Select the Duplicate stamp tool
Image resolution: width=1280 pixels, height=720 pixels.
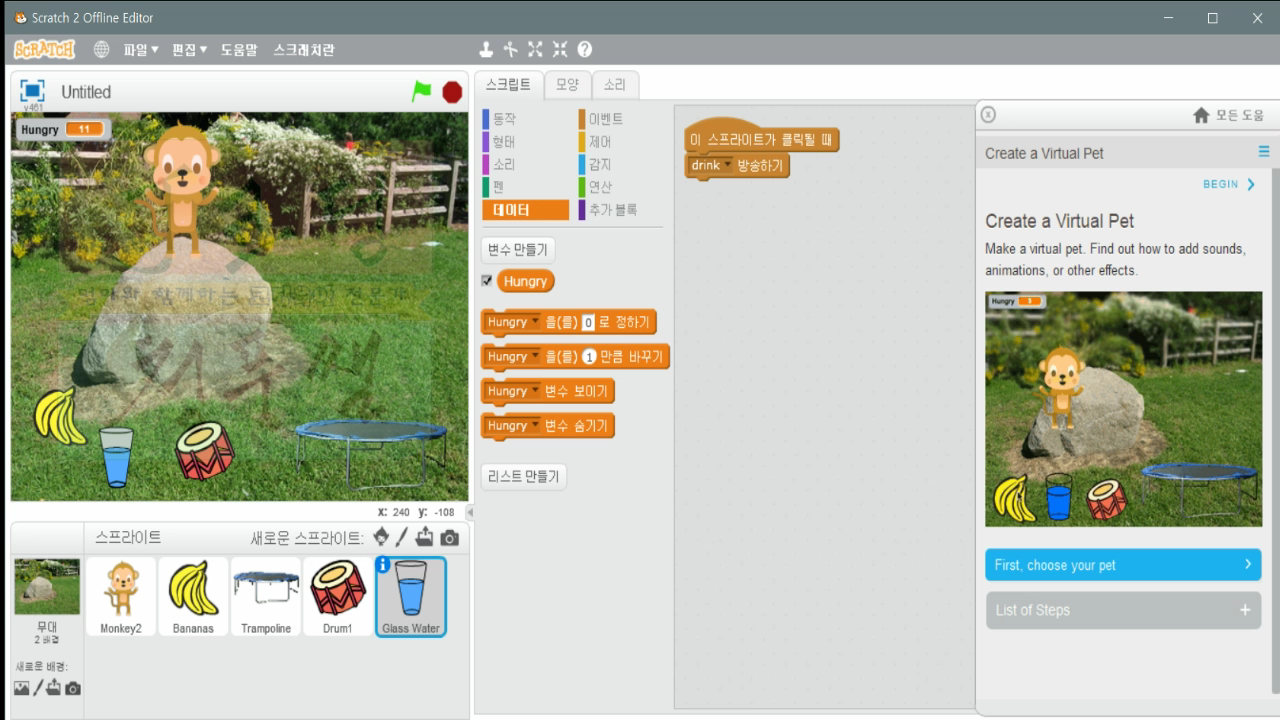coord(486,49)
